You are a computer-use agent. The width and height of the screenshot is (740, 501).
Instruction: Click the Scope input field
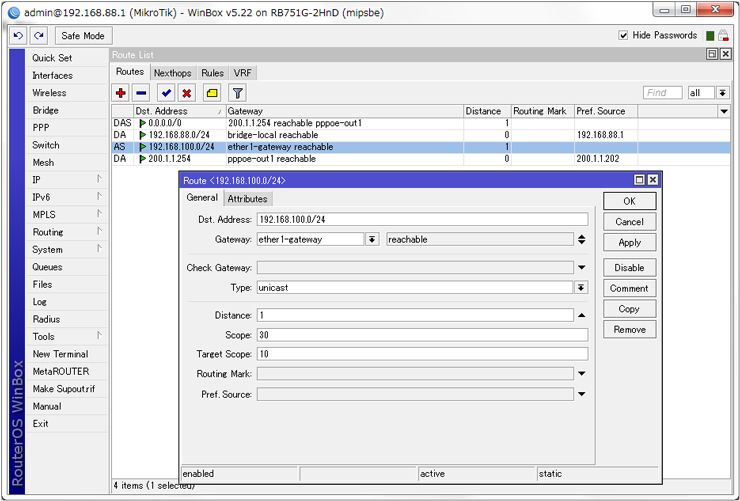click(x=422, y=335)
